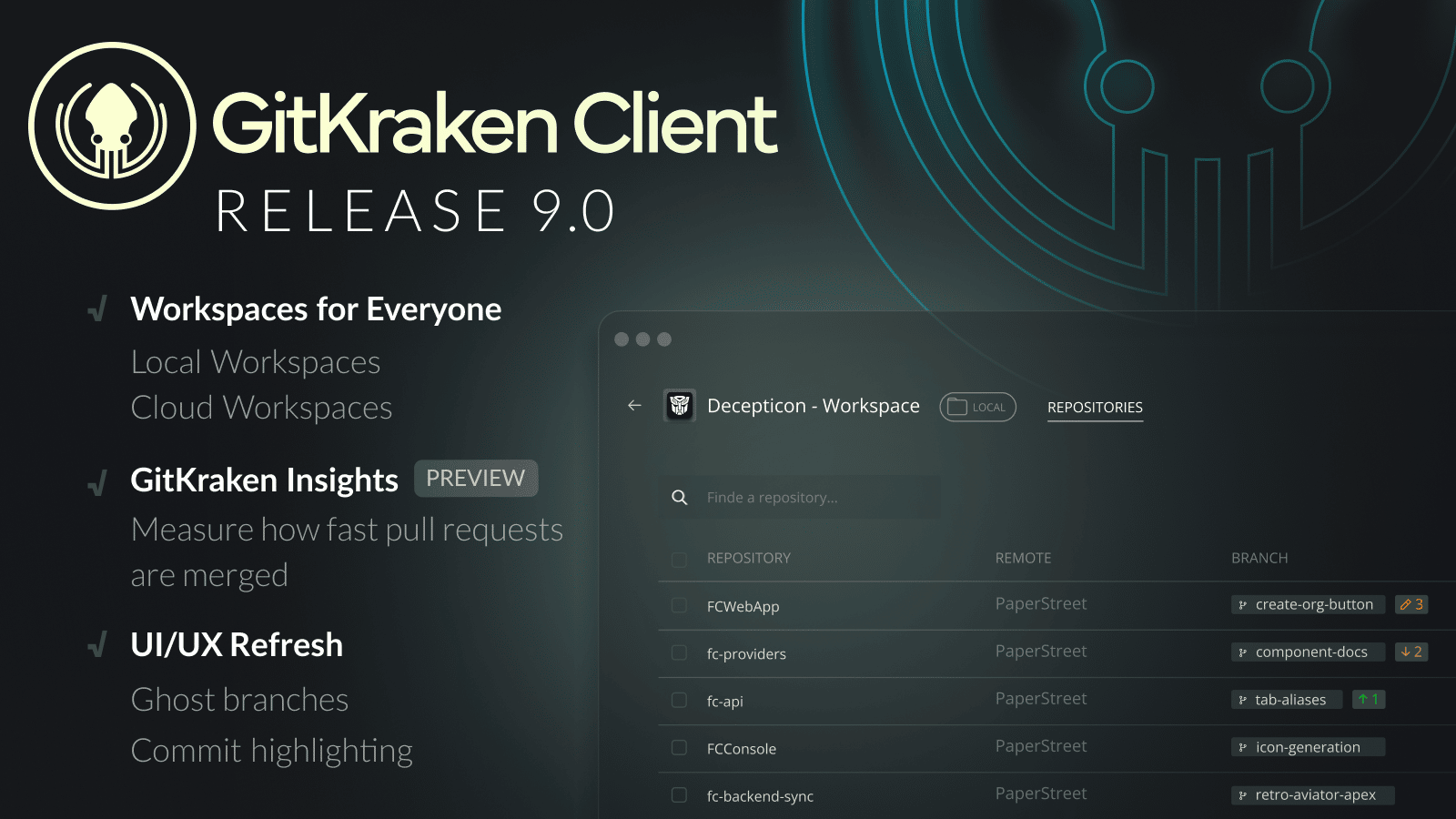The height and width of the screenshot is (819, 1456).
Task: Toggle the select-all checkbox in REPOSITORY header
Action: pyautogui.click(x=679, y=559)
